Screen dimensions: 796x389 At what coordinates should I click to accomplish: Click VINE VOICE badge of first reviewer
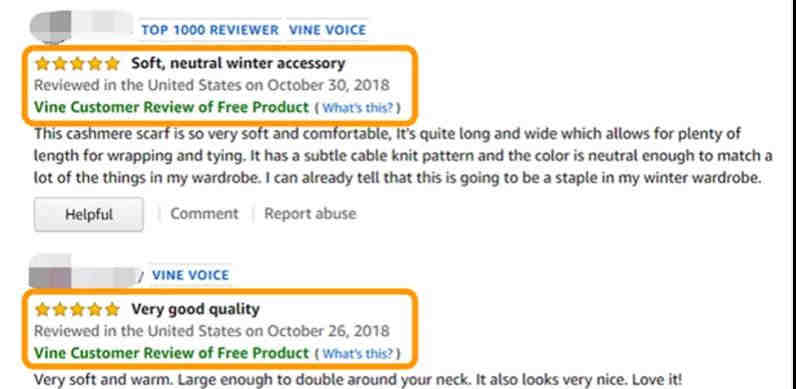pos(327,30)
